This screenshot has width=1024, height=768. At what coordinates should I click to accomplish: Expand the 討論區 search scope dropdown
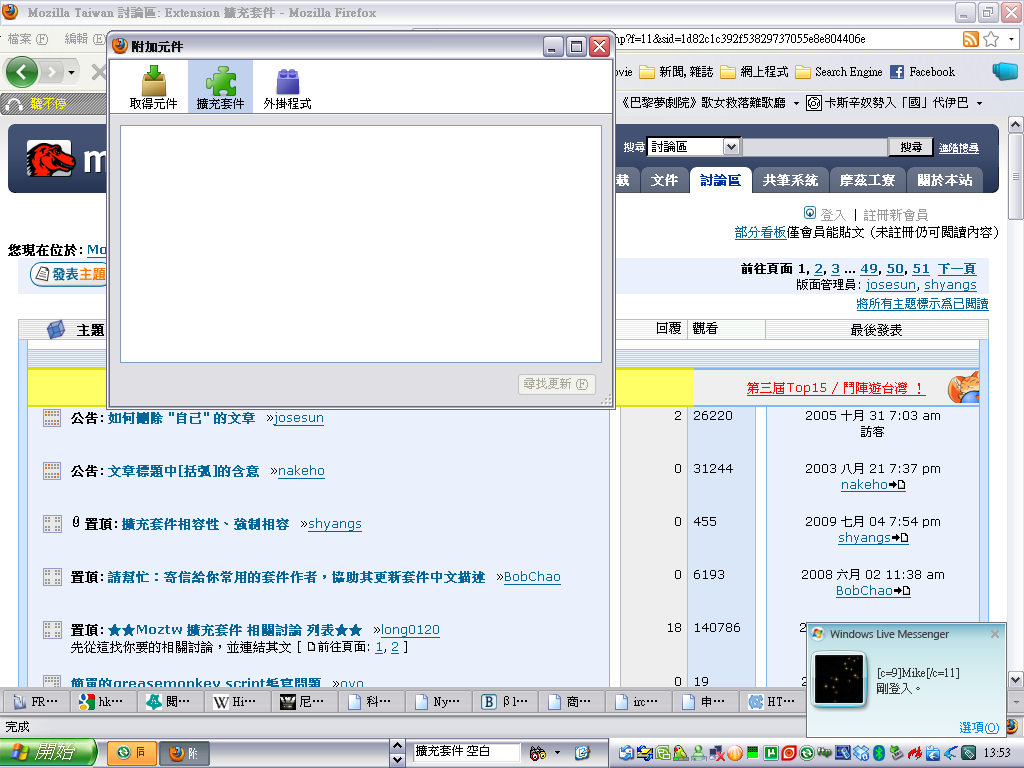tap(731, 147)
